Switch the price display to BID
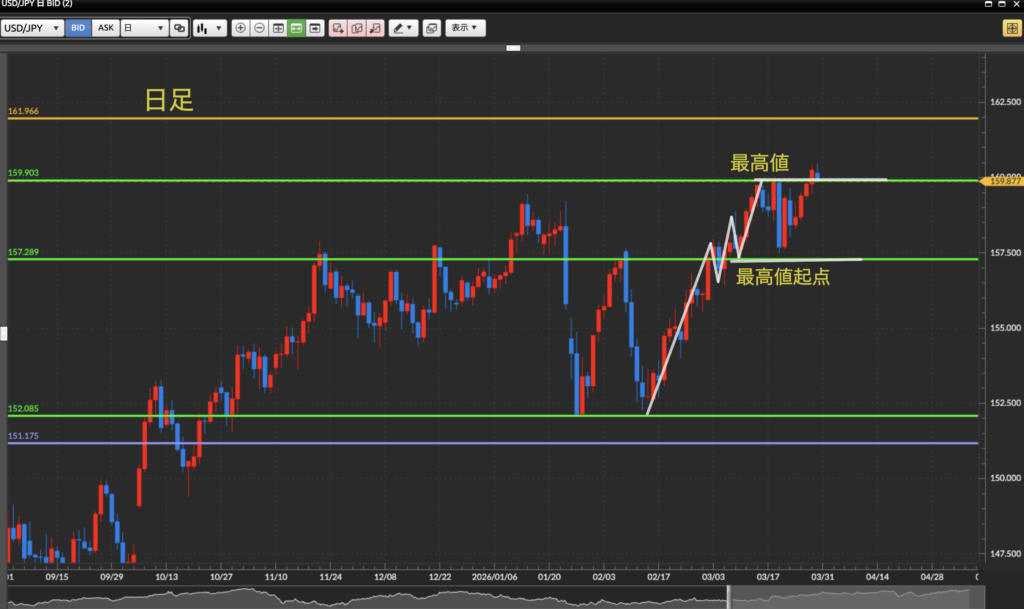Viewport: 1024px width, 609px height. (x=78, y=28)
